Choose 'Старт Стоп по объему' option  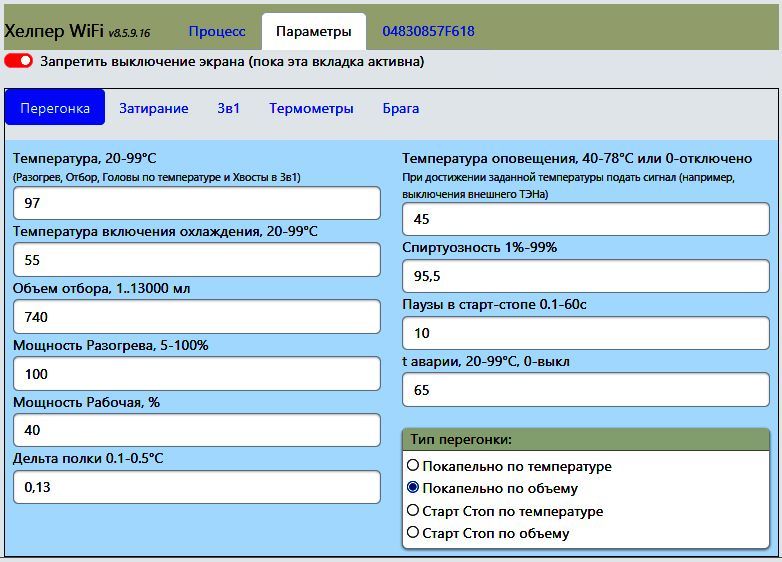click(x=413, y=533)
